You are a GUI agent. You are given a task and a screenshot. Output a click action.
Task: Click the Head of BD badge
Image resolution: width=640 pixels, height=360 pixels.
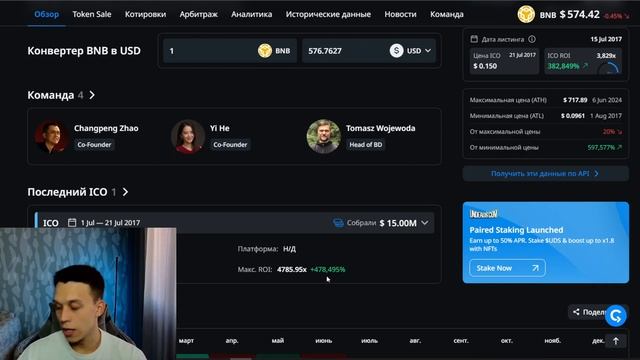[x=365, y=144]
